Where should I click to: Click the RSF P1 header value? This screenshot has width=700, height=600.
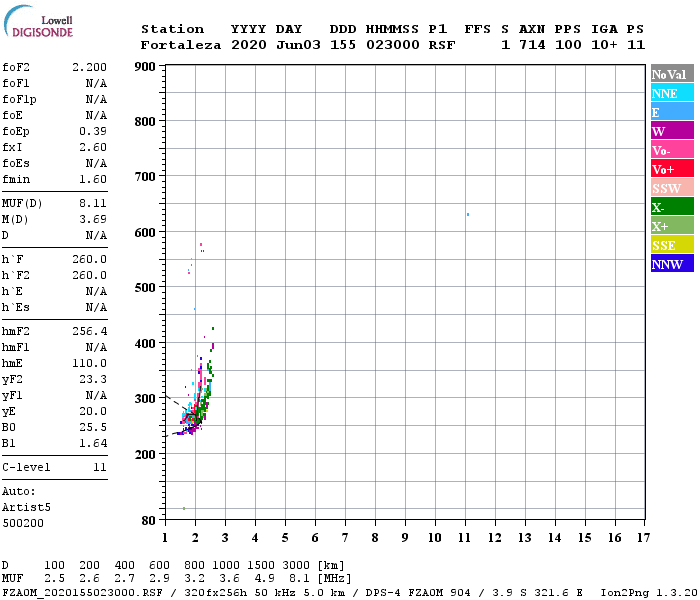point(442,45)
